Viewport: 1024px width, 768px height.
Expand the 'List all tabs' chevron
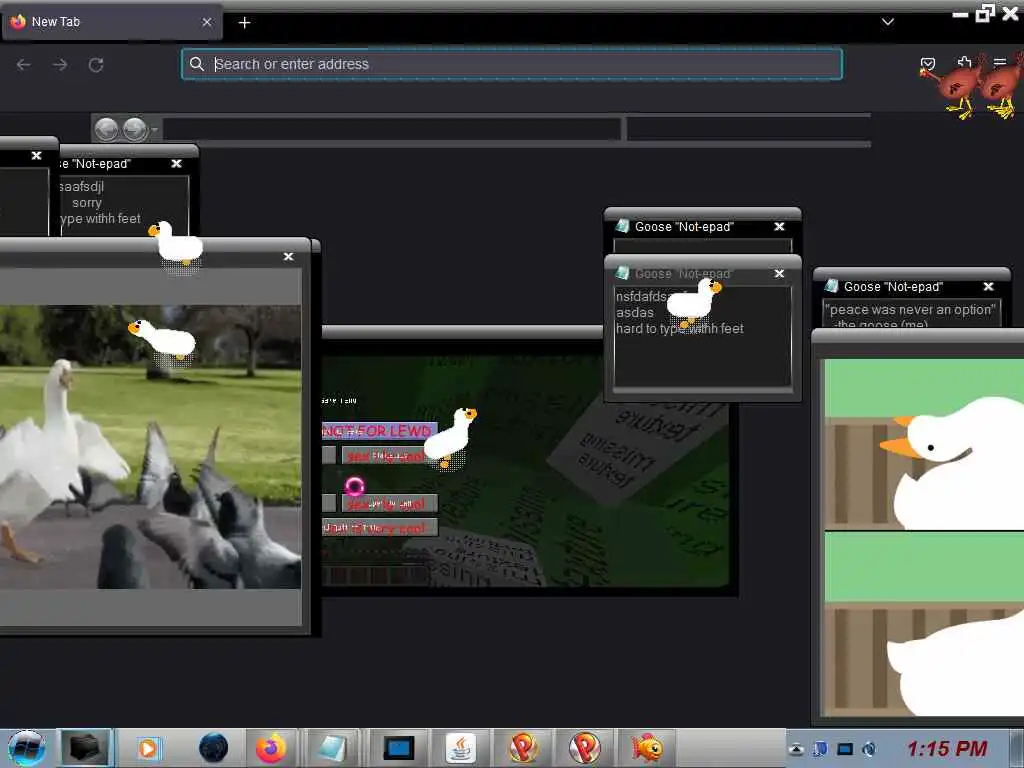888,22
